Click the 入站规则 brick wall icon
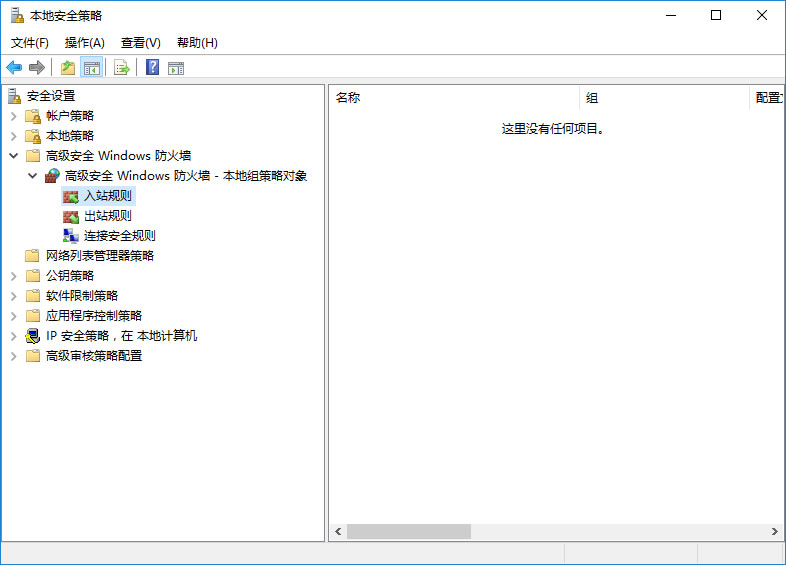Screen dimensions: 786x565 [71, 196]
